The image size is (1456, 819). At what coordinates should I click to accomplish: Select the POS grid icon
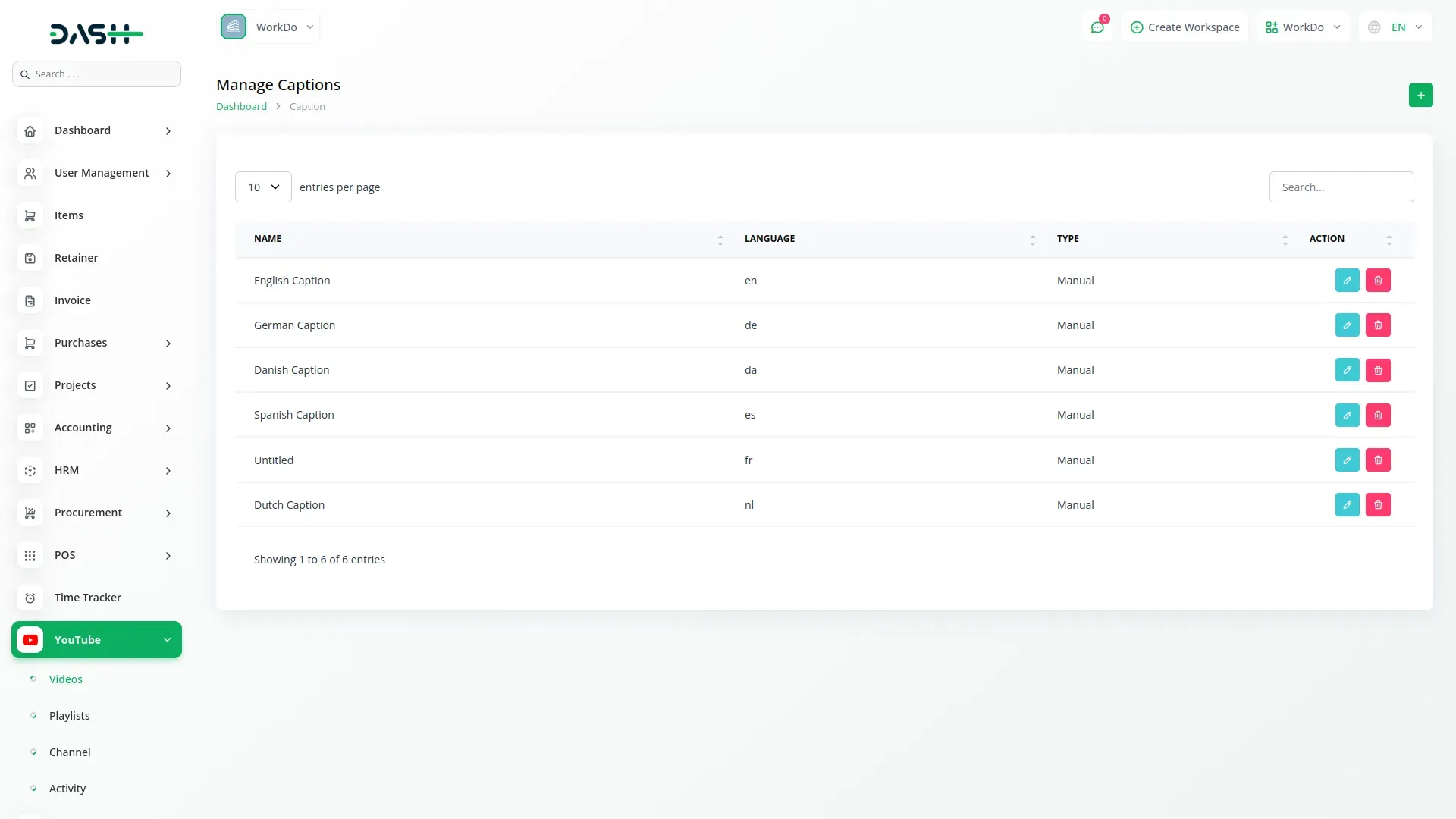[30, 555]
